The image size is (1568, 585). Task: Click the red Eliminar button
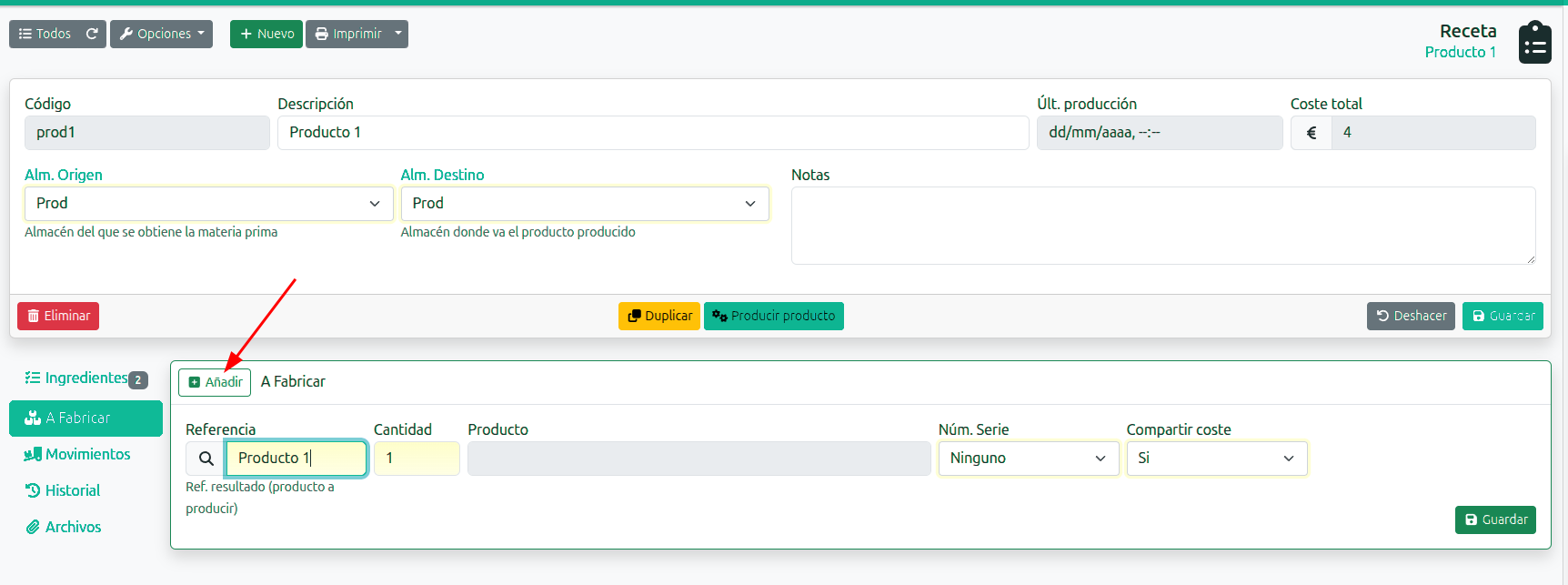[x=58, y=316]
